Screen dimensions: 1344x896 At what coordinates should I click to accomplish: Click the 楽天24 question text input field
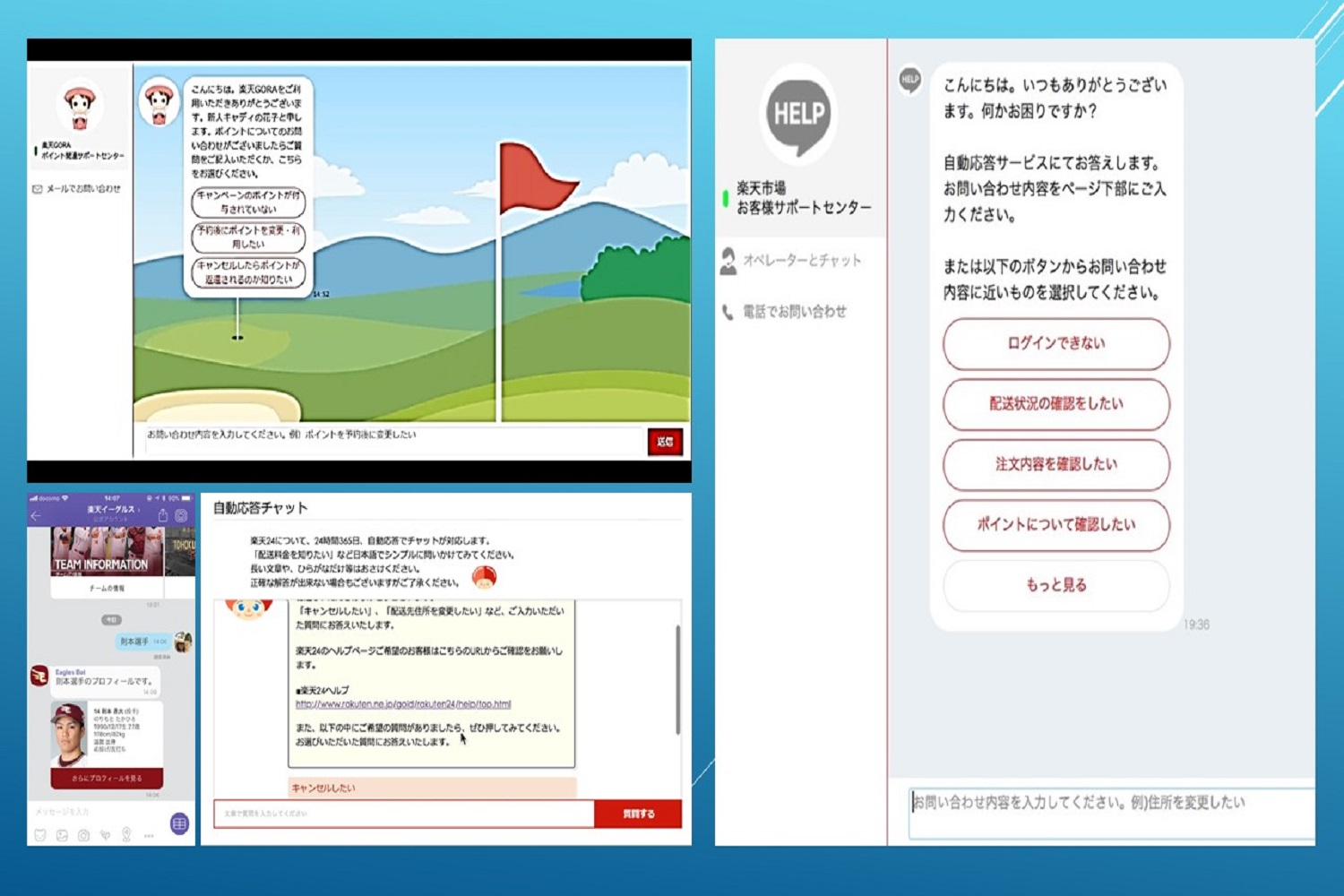pos(404,814)
